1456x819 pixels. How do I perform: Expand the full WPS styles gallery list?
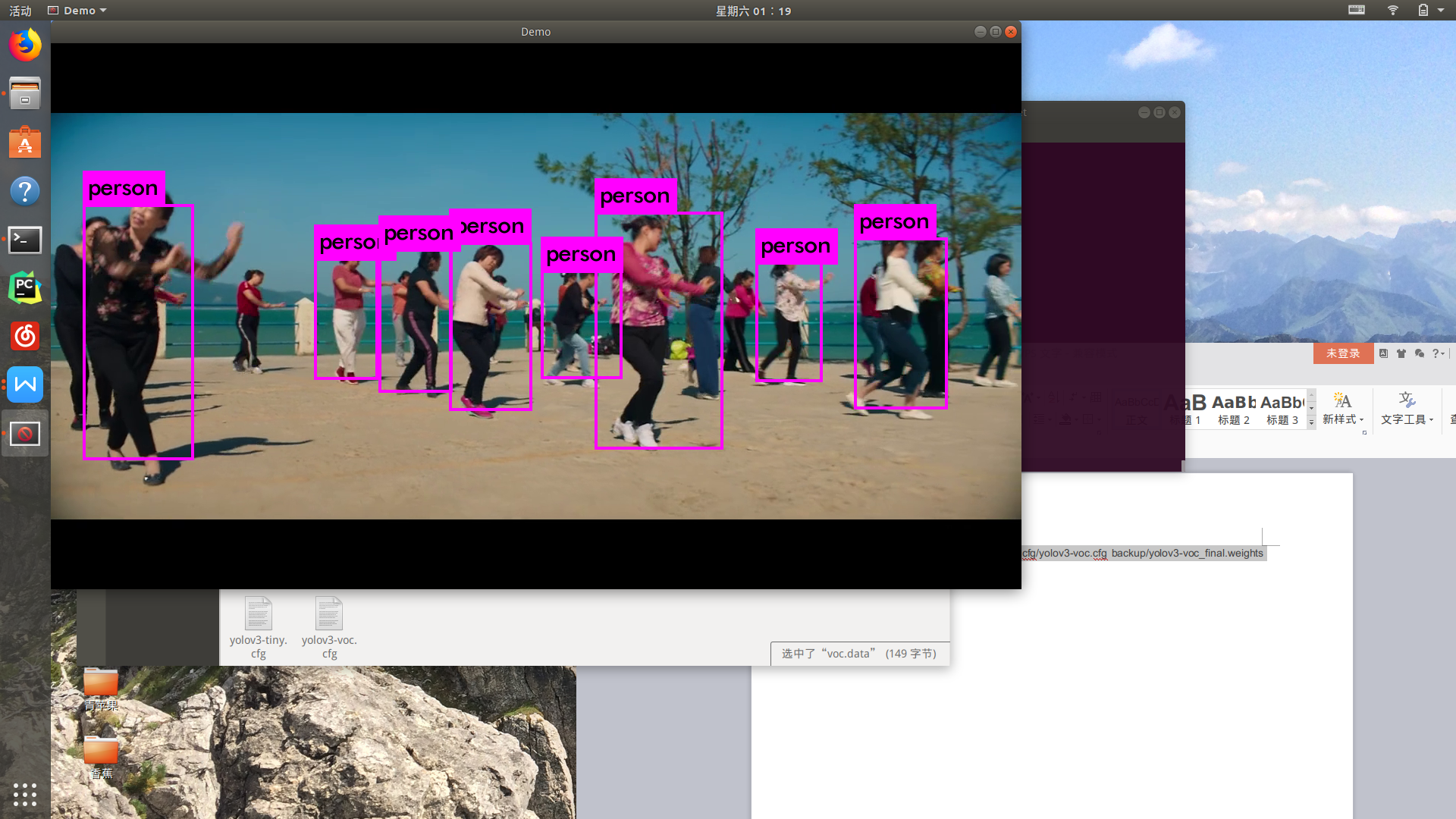pyautogui.click(x=1311, y=422)
